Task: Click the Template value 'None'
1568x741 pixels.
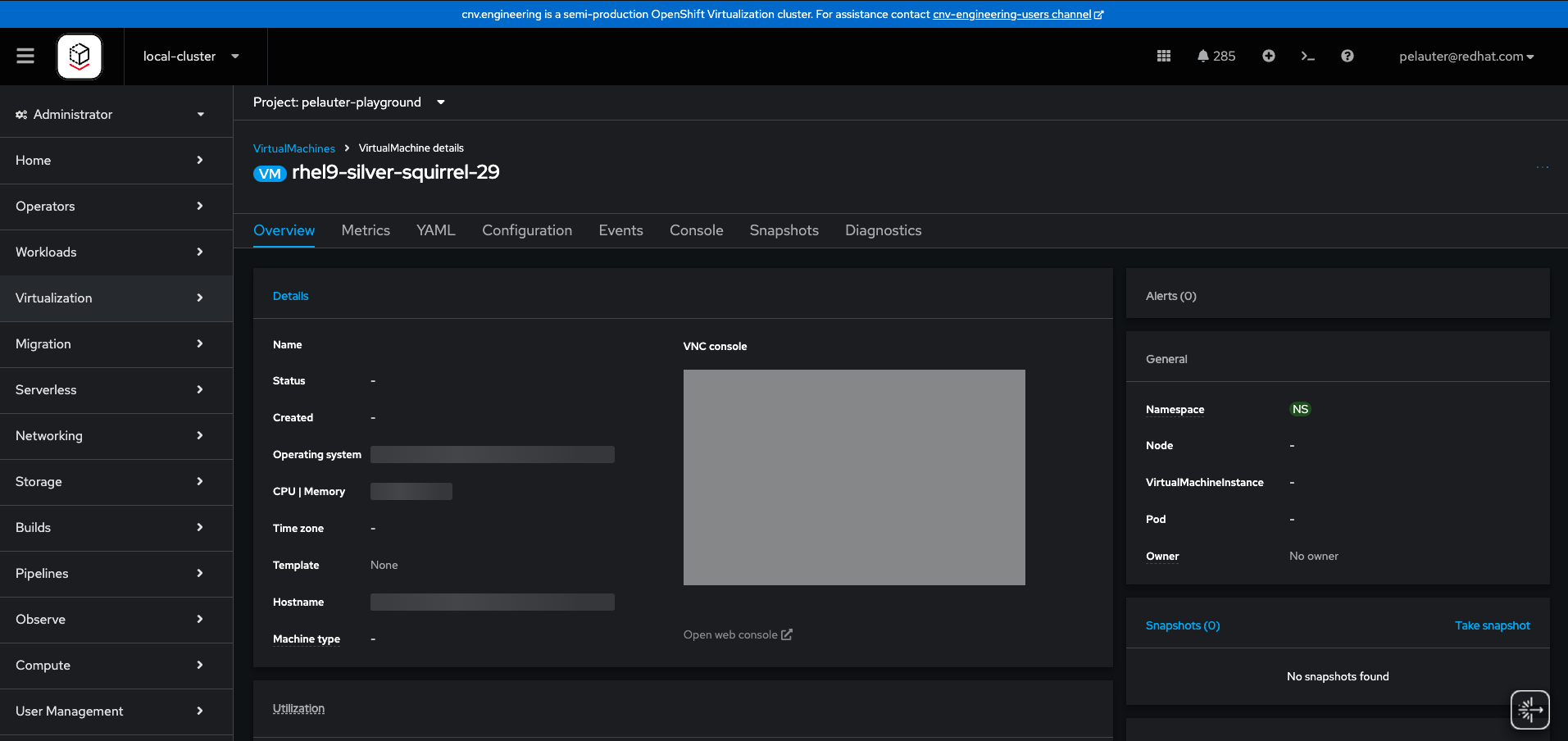Action: point(384,565)
